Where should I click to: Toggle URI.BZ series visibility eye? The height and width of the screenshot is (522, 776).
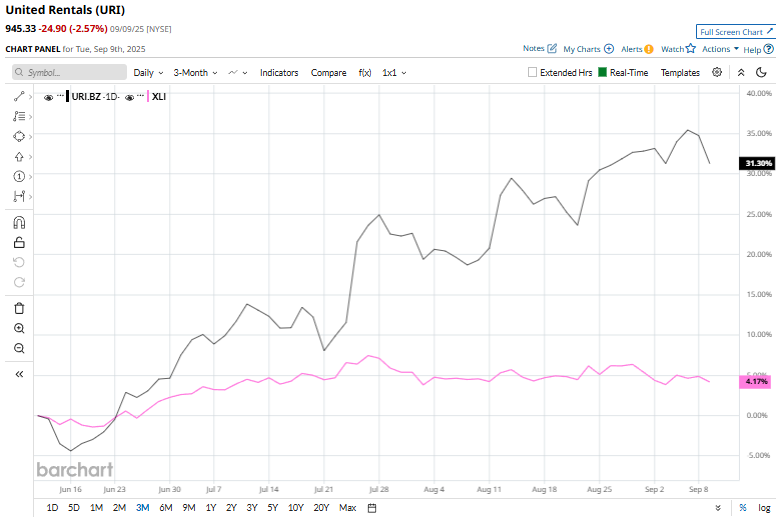point(48,97)
